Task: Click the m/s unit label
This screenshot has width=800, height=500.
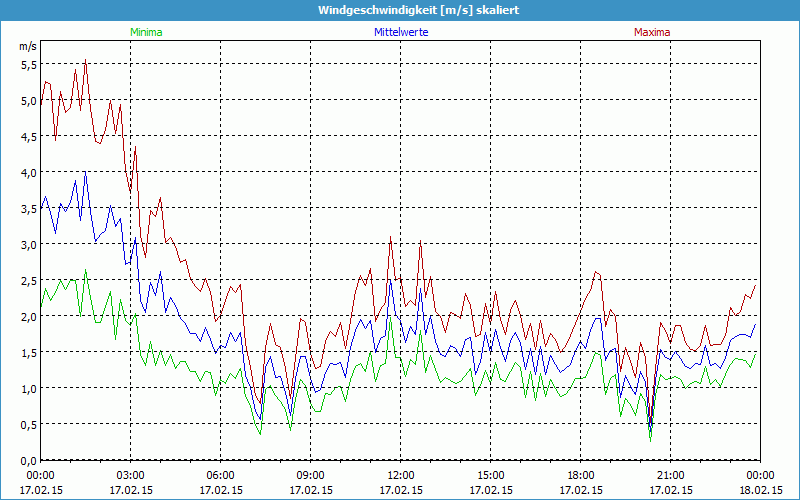Action: pyautogui.click(x=28, y=46)
